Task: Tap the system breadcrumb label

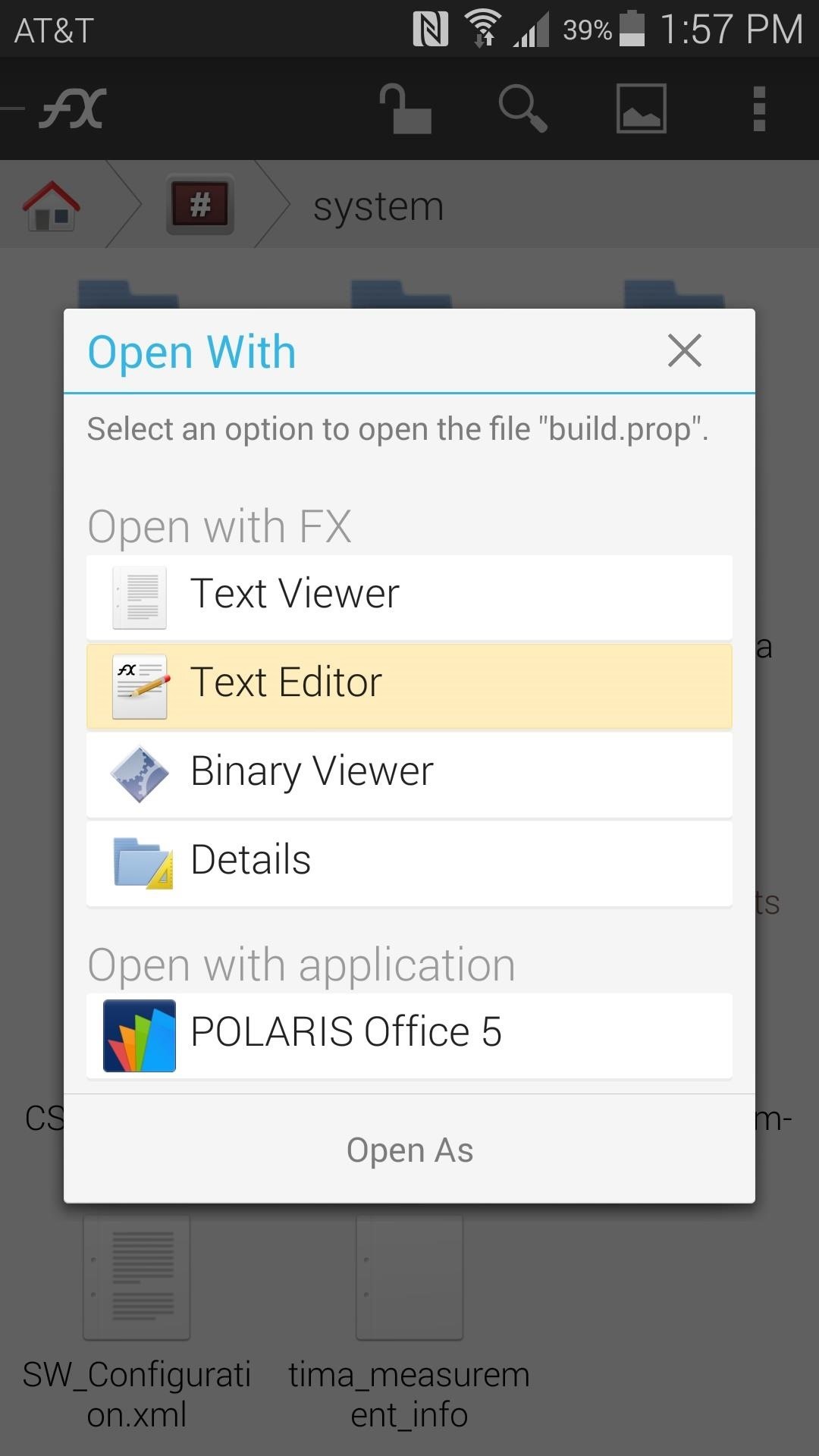Action: [378, 206]
